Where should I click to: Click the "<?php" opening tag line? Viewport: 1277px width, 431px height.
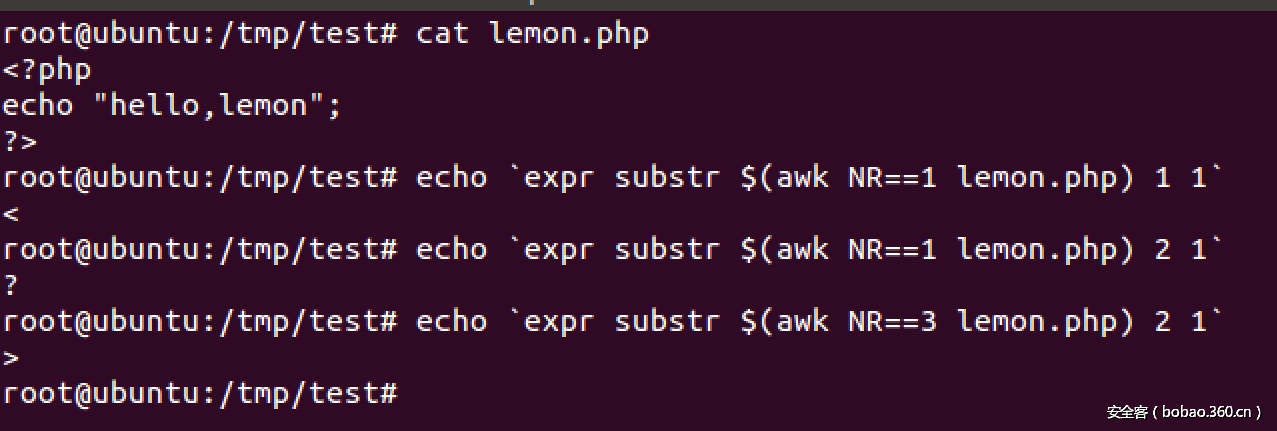[47, 70]
